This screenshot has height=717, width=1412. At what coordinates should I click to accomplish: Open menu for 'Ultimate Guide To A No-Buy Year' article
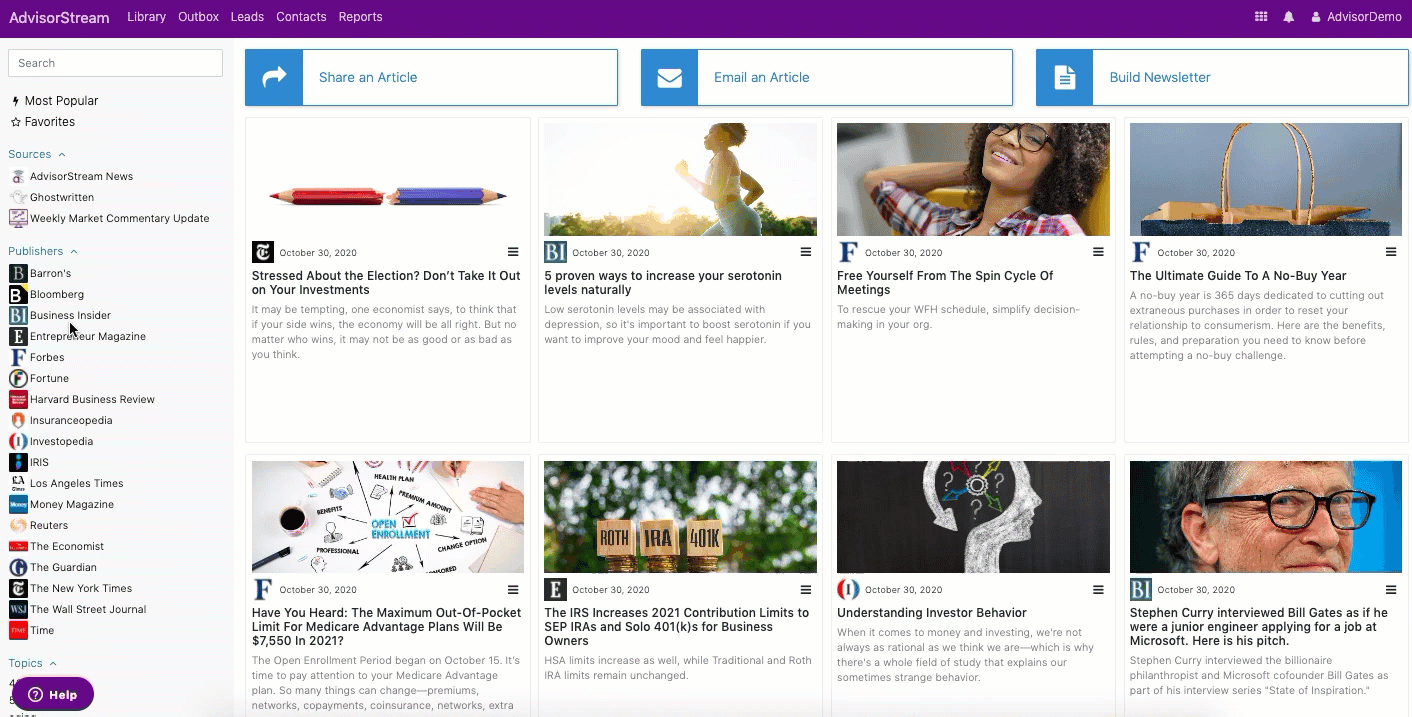tap(1391, 252)
